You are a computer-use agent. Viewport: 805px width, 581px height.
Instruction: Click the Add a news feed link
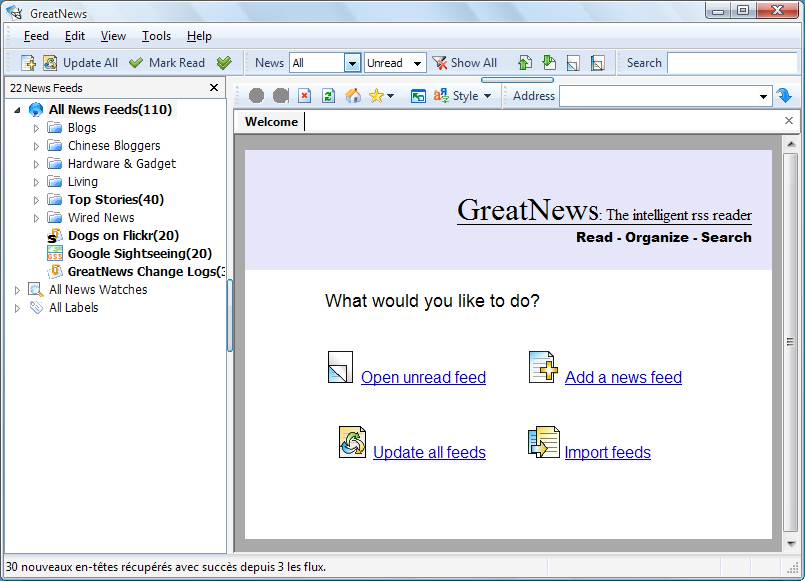[623, 377]
